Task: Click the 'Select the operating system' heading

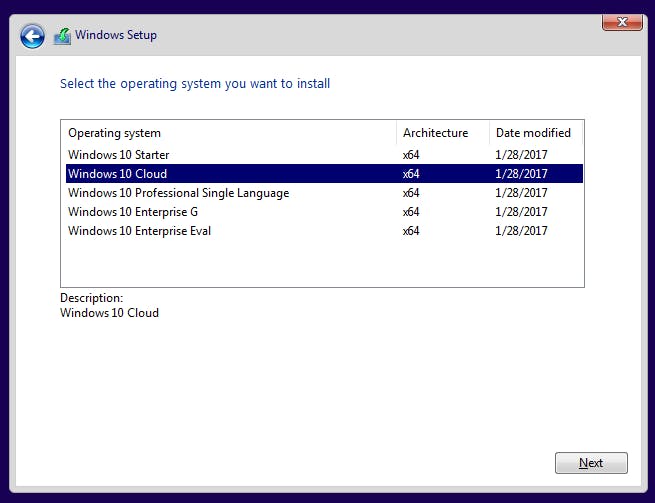Action: tap(195, 84)
